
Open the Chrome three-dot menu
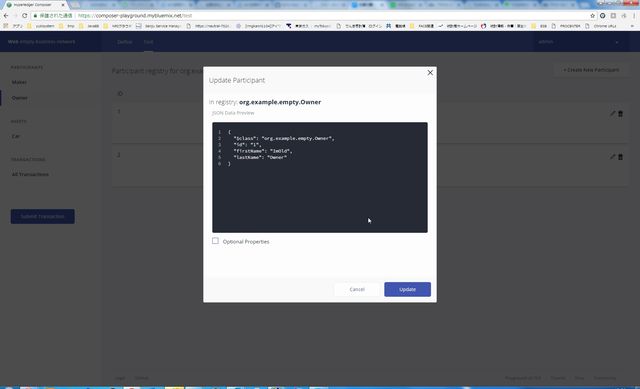tap(634, 16)
